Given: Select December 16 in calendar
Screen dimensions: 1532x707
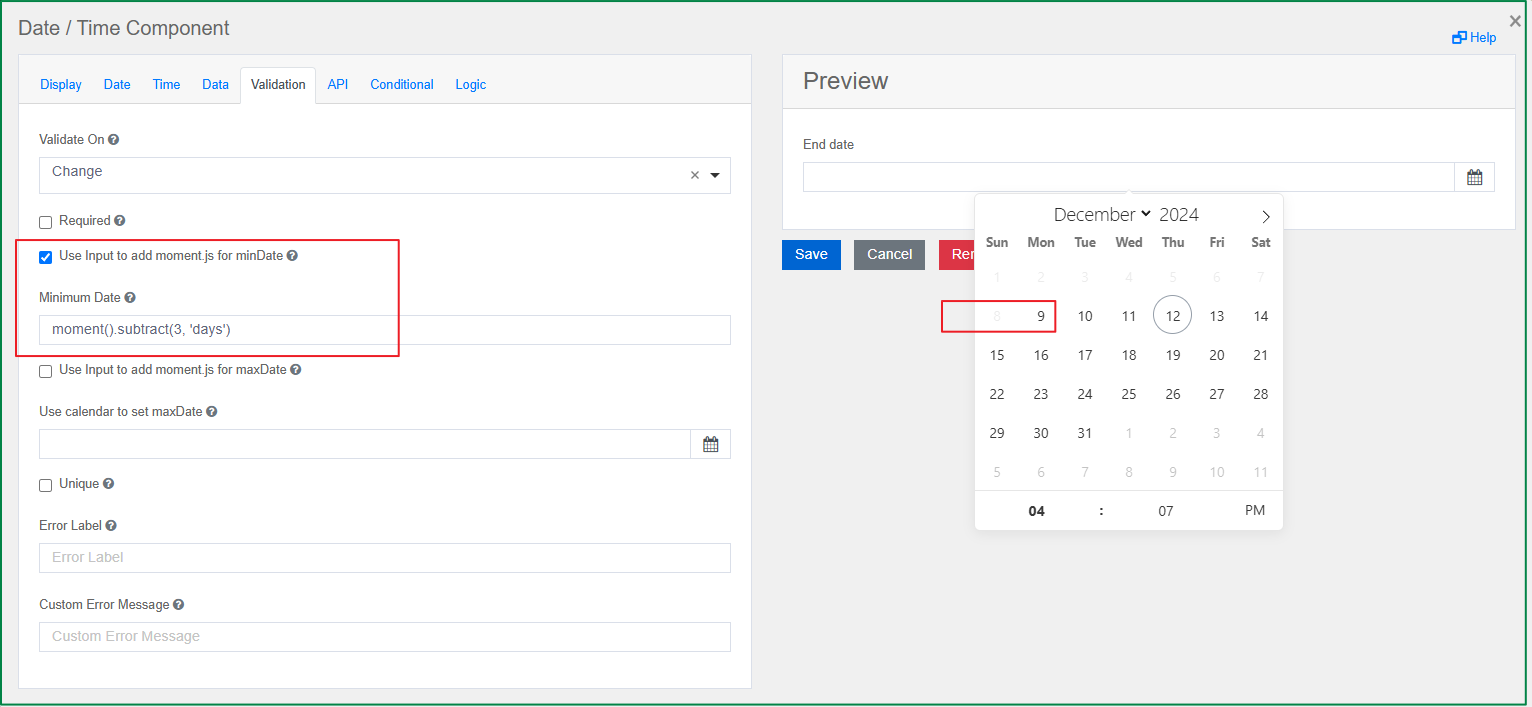Looking at the screenshot, I should [x=1041, y=355].
